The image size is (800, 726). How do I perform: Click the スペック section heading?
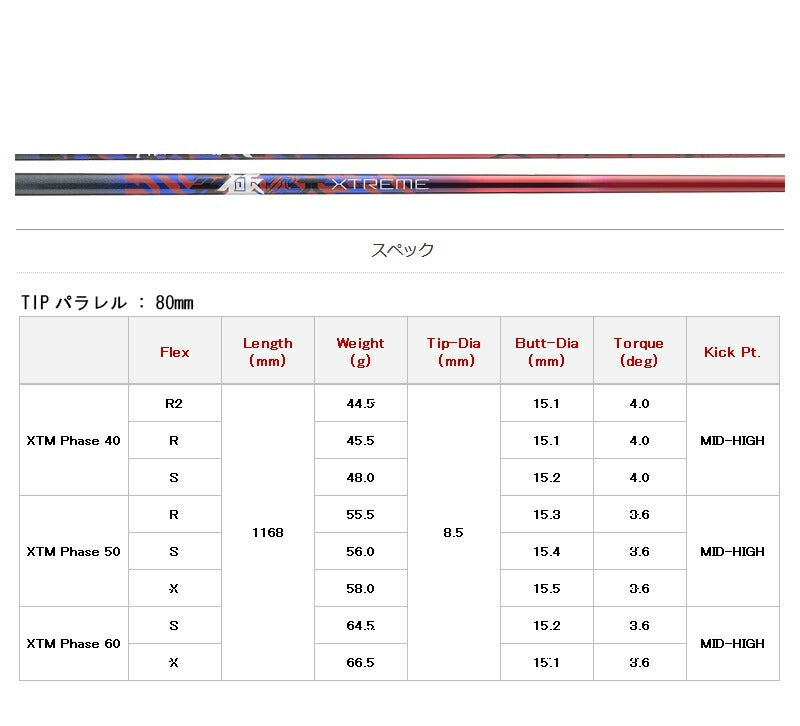402,250
